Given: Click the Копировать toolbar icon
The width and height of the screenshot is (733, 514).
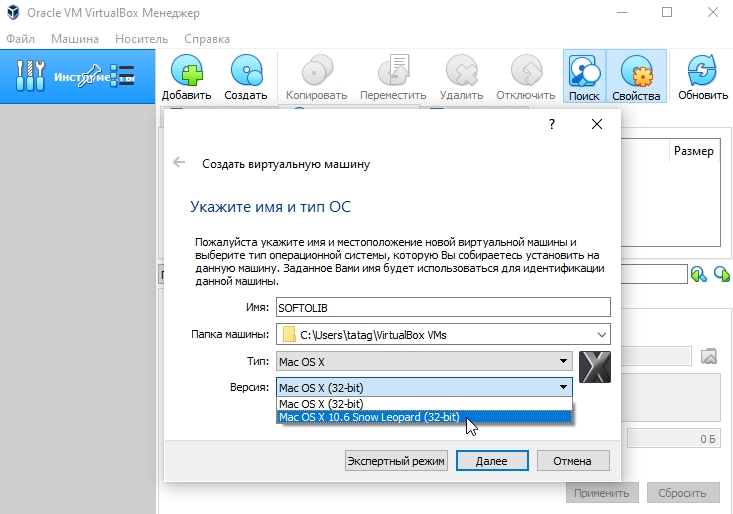Looking at the screenshot, I should pyautogui.click(x=316, y=70).
